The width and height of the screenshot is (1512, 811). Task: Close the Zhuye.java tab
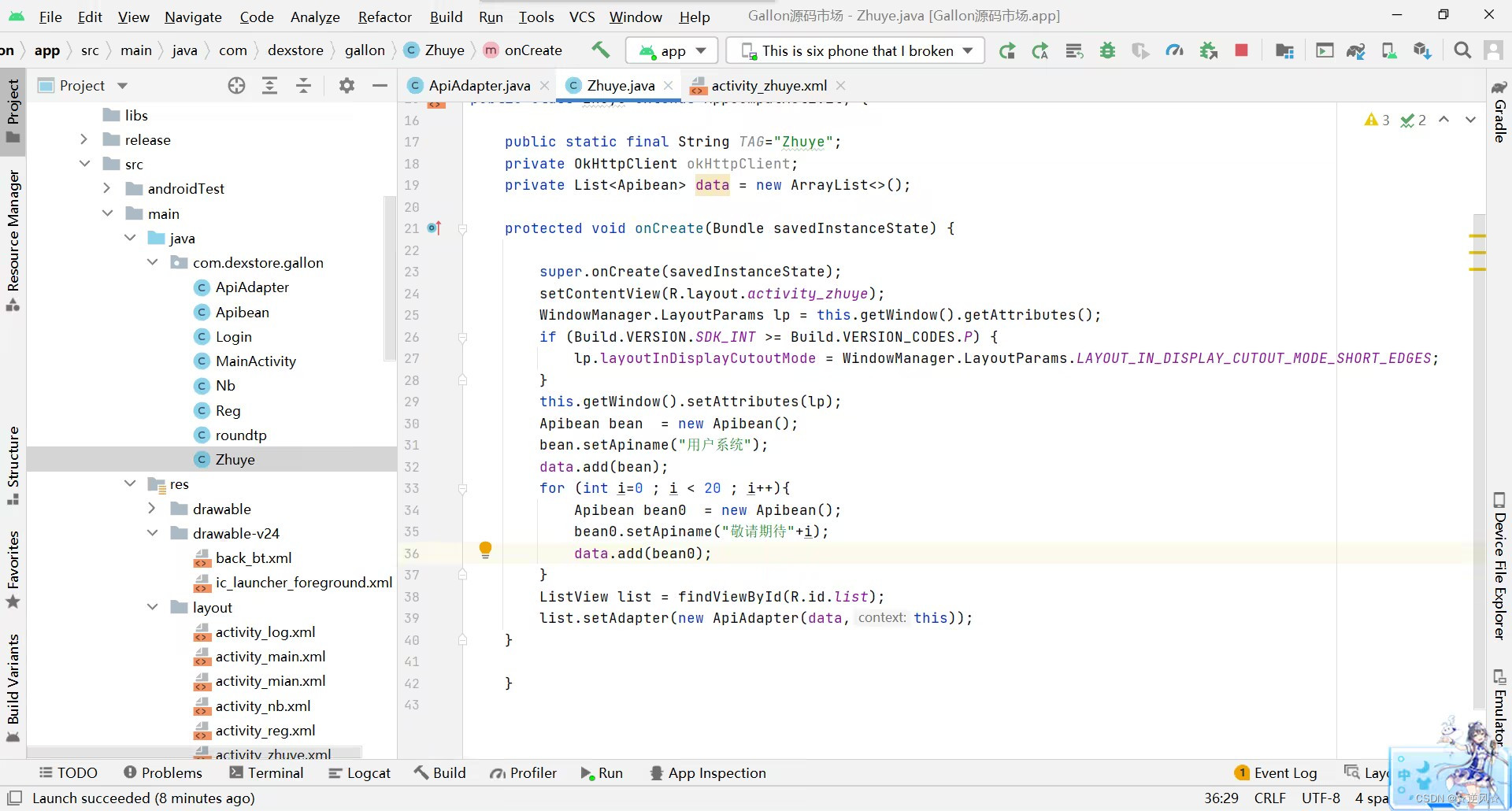[669, 86]
